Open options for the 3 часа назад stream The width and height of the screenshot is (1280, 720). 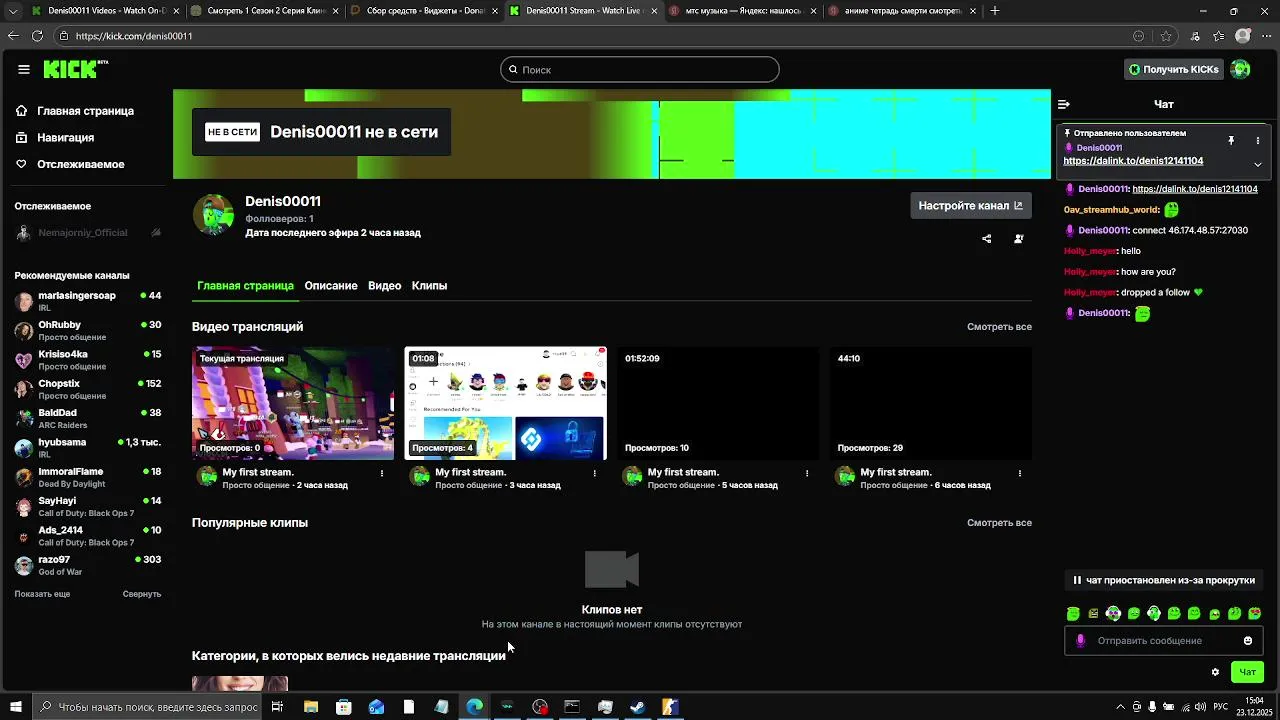click(x=595, y=473)
